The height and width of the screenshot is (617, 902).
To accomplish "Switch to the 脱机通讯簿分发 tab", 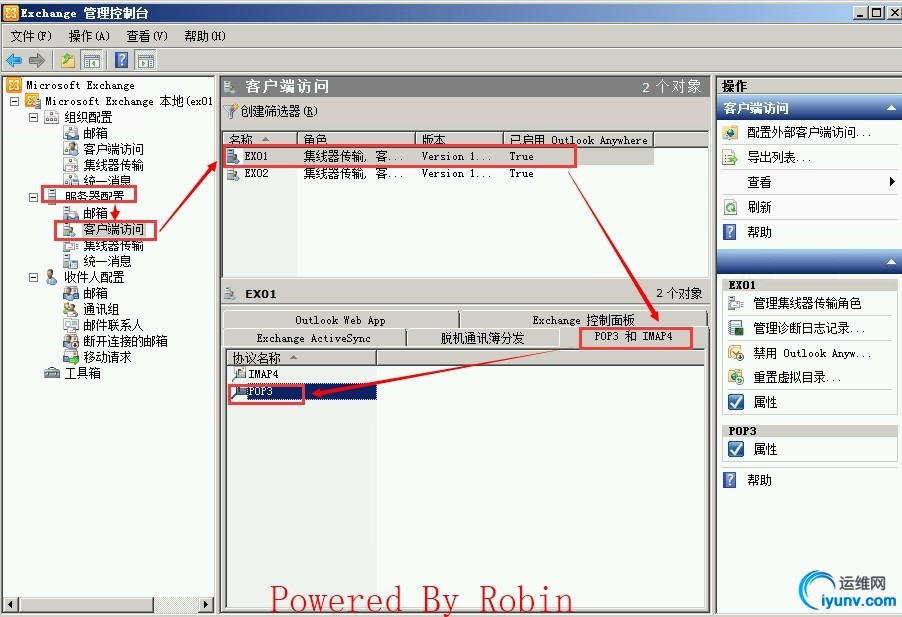I will coord(482,338).
